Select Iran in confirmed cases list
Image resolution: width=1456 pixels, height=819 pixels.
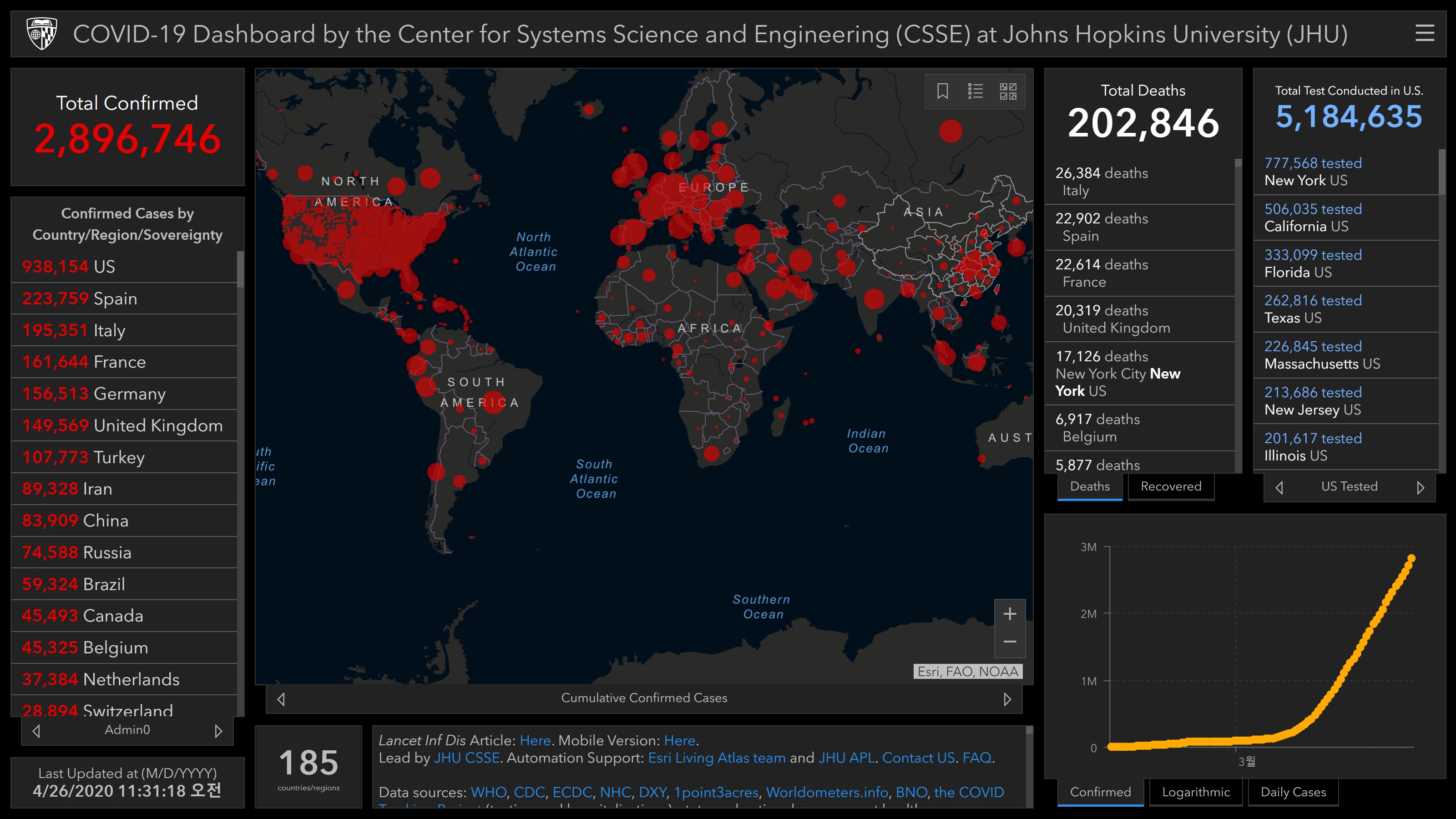(124, 489)
